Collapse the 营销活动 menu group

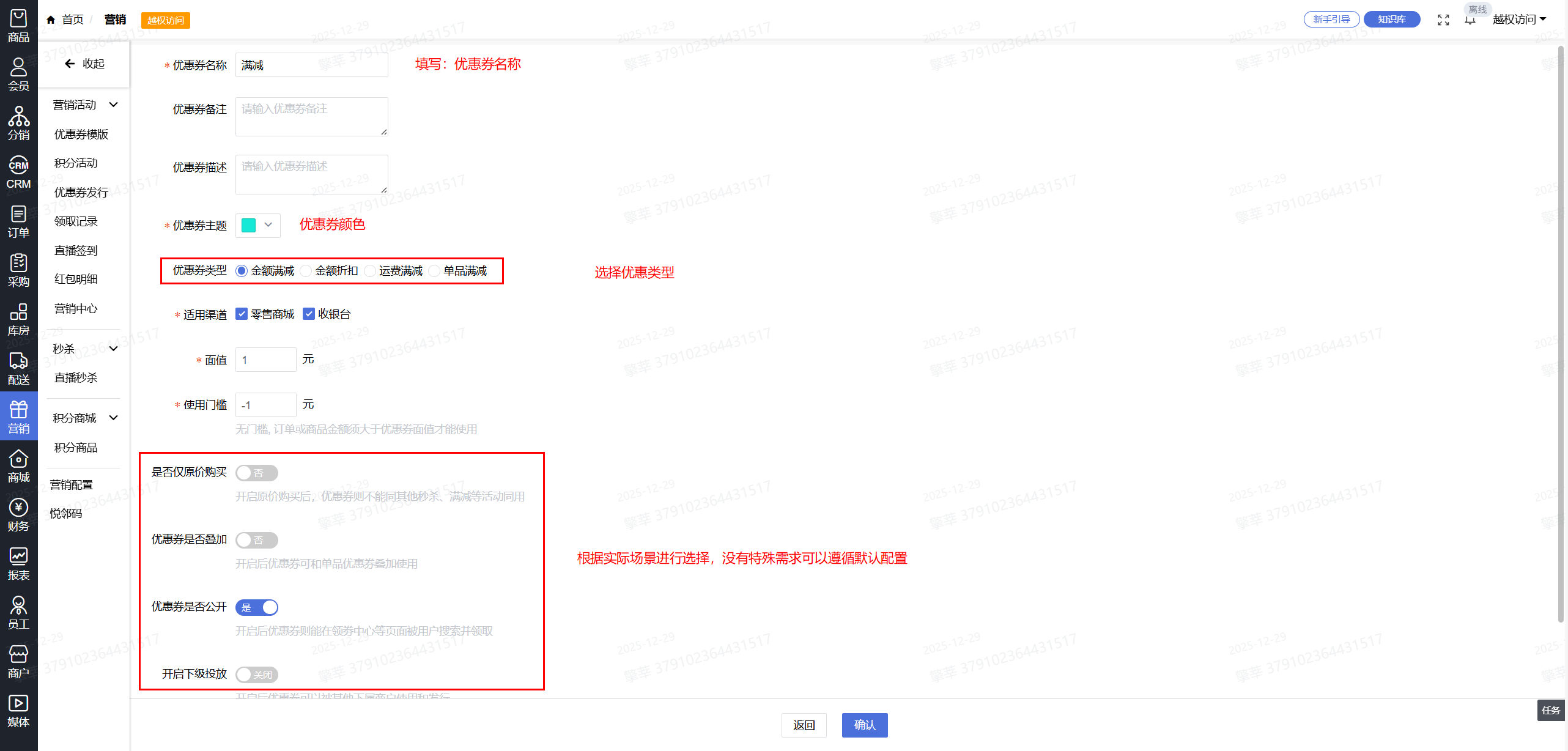click(x=113, y=105)
